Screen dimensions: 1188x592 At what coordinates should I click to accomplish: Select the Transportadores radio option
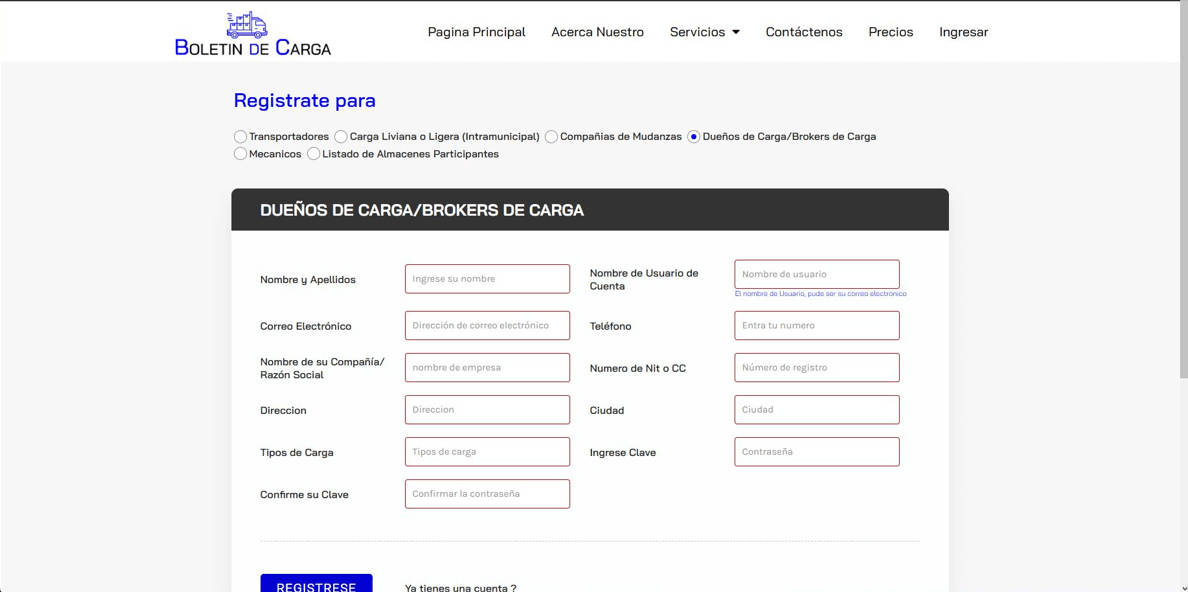(x=240, y=137)
